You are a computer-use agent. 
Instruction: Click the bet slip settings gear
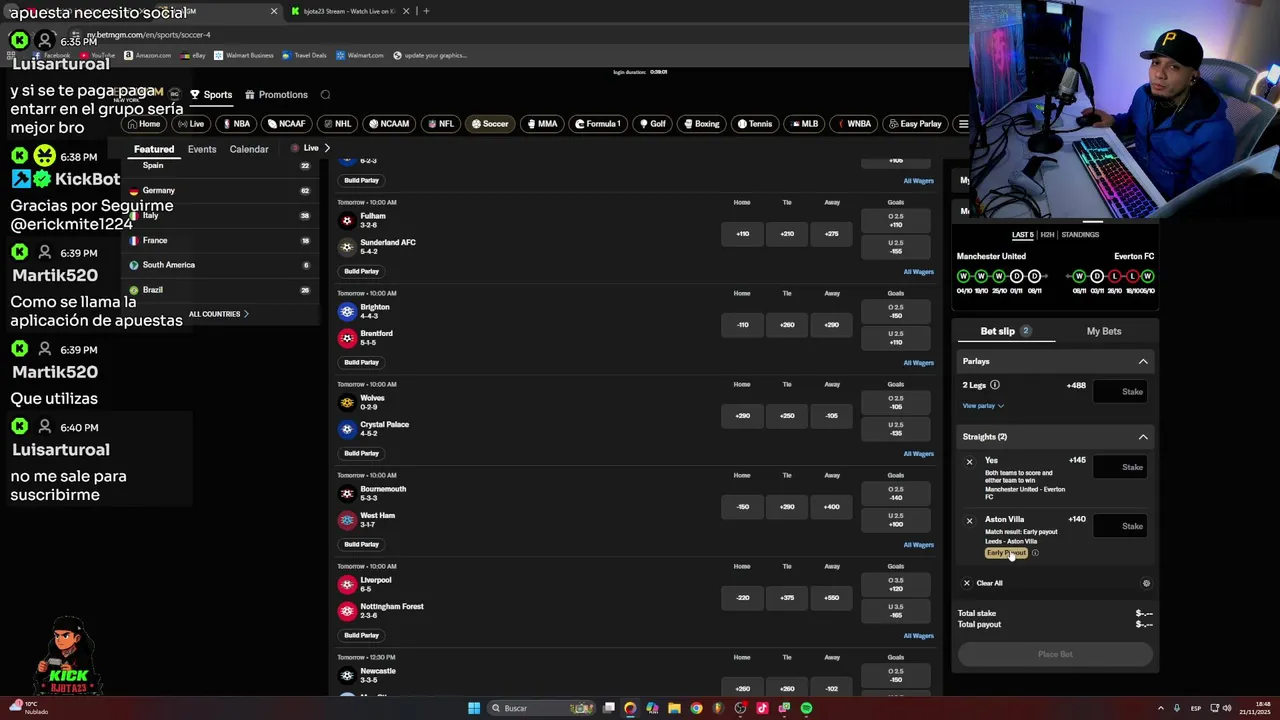tap(1146, 583)
